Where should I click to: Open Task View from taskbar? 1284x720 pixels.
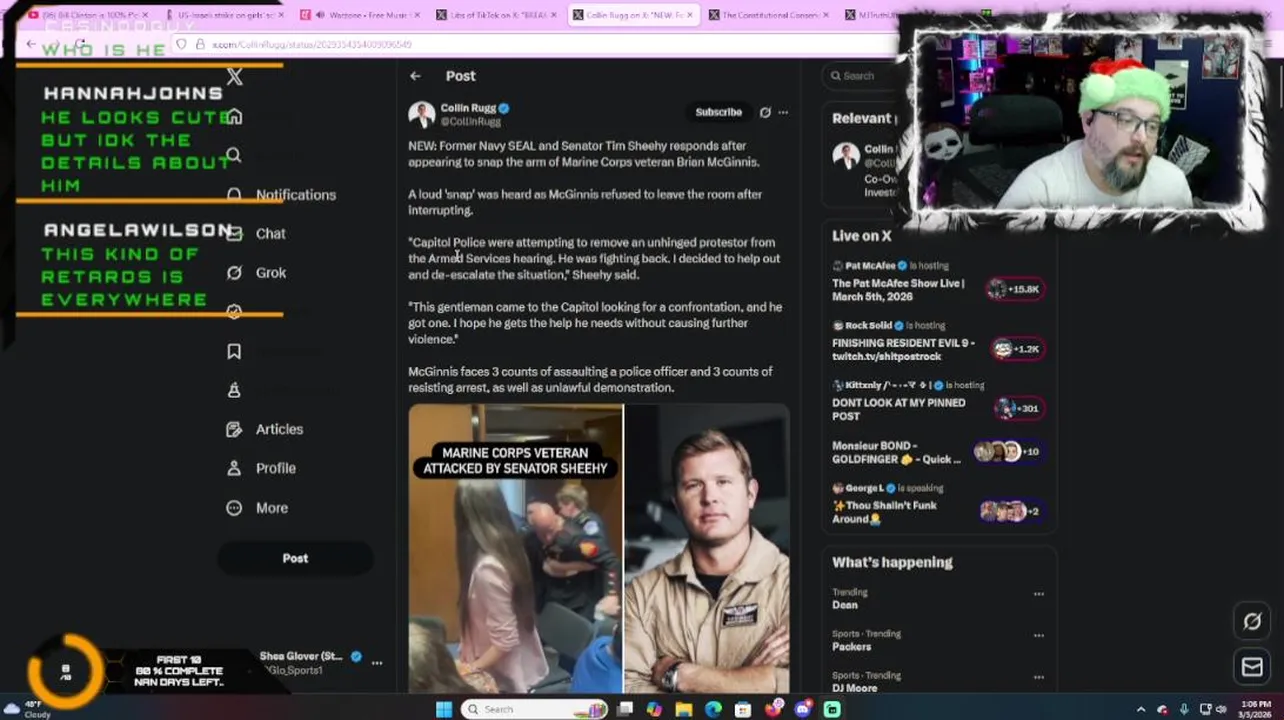625,710
